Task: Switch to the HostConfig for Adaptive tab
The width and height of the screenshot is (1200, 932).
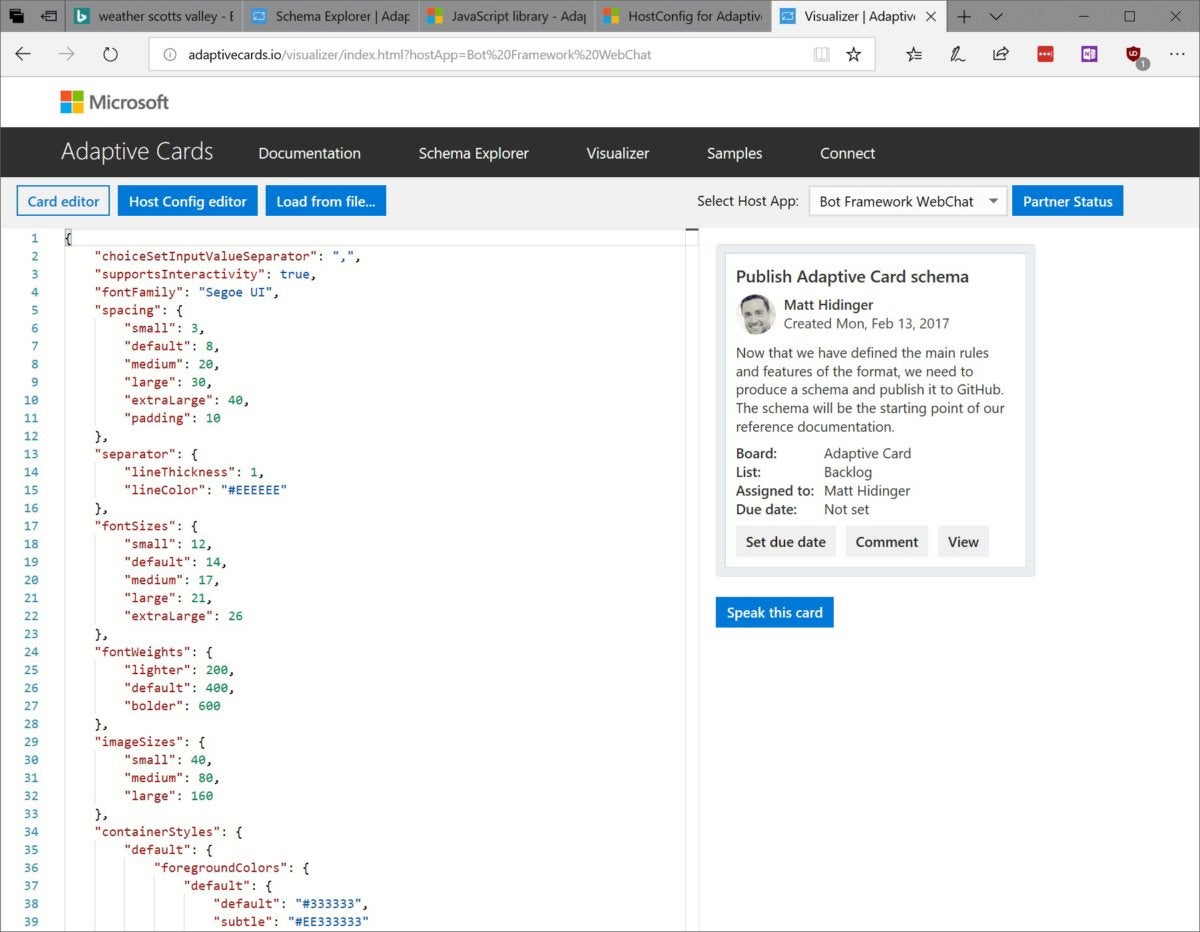Action: [684, 16]
